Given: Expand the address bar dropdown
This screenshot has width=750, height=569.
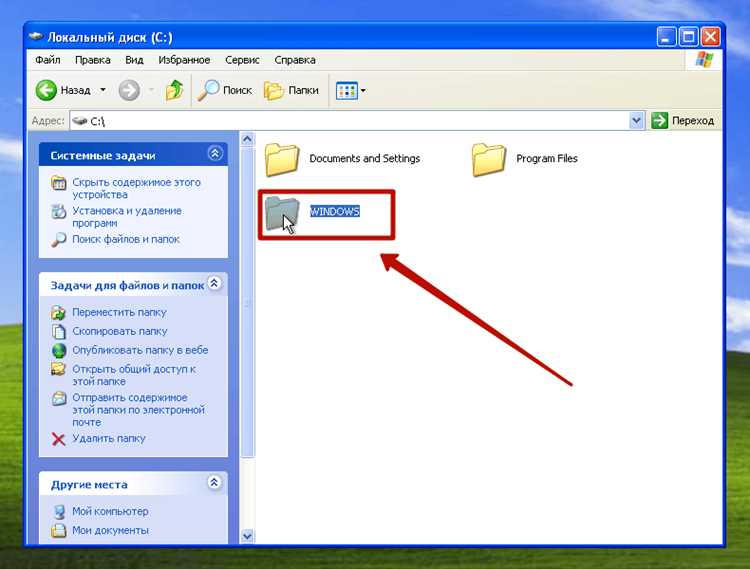Looking at the screenshot, I should 636,120.
